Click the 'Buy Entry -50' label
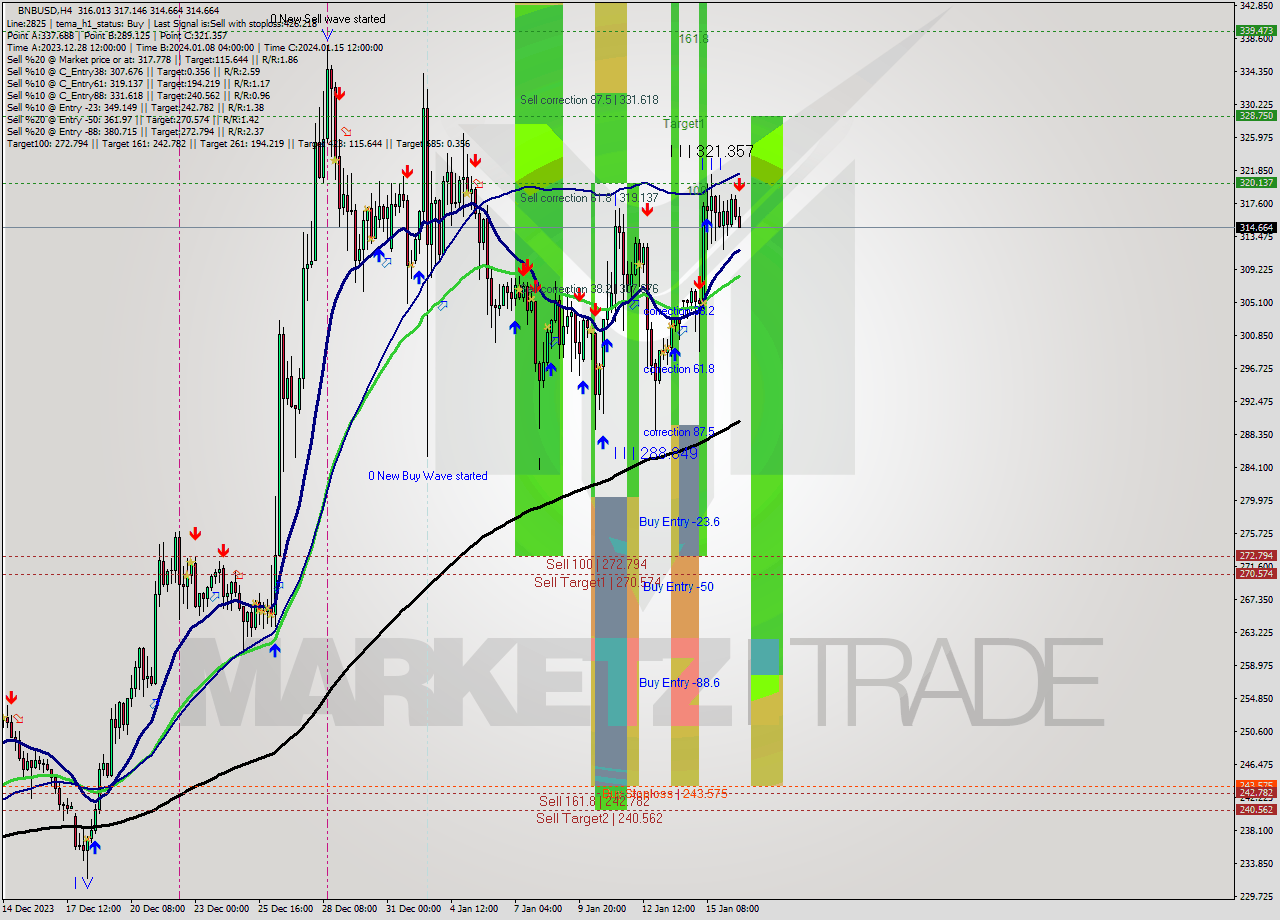Viewport: 1280px width, 920px height. [678, 587]
